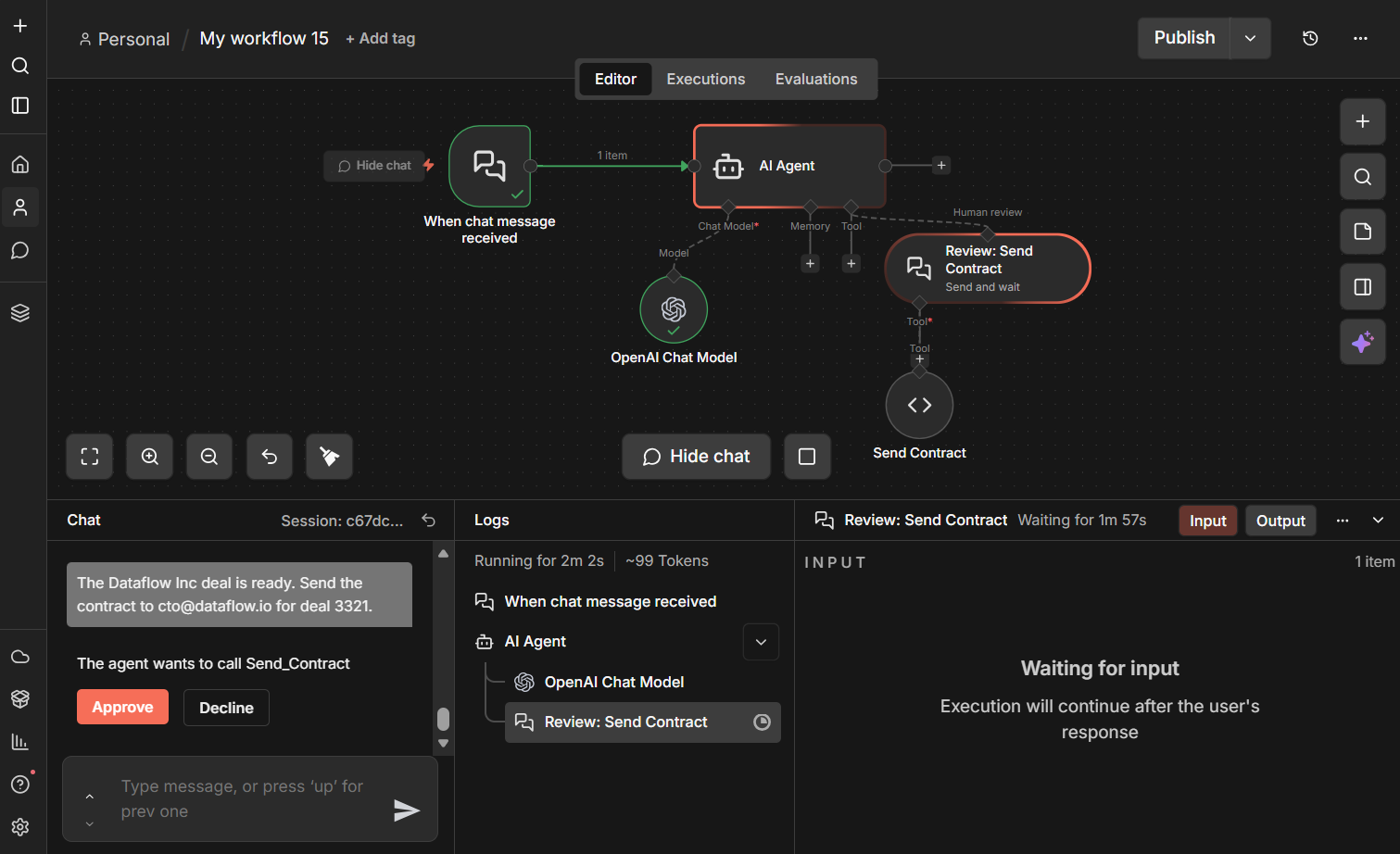
Task: Switch to the Executions tab
Action: tap(705, 80)
